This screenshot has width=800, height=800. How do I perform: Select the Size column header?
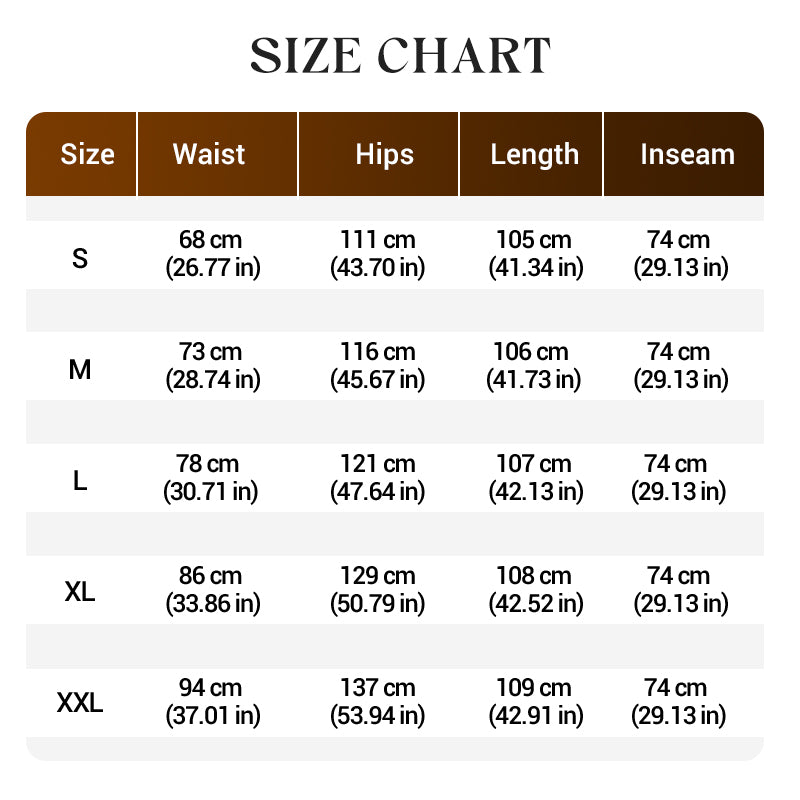(x=87, y=154)
